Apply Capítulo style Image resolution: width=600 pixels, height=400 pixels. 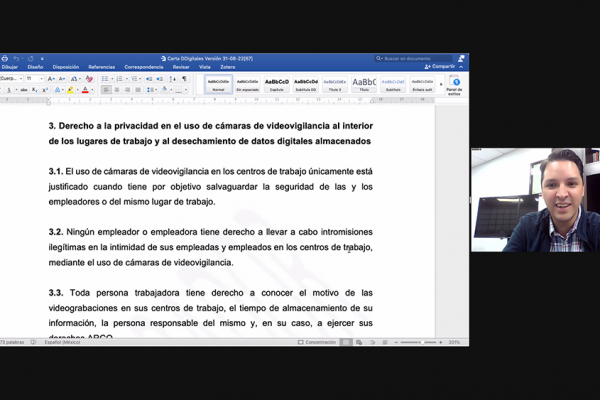point(277,85)
